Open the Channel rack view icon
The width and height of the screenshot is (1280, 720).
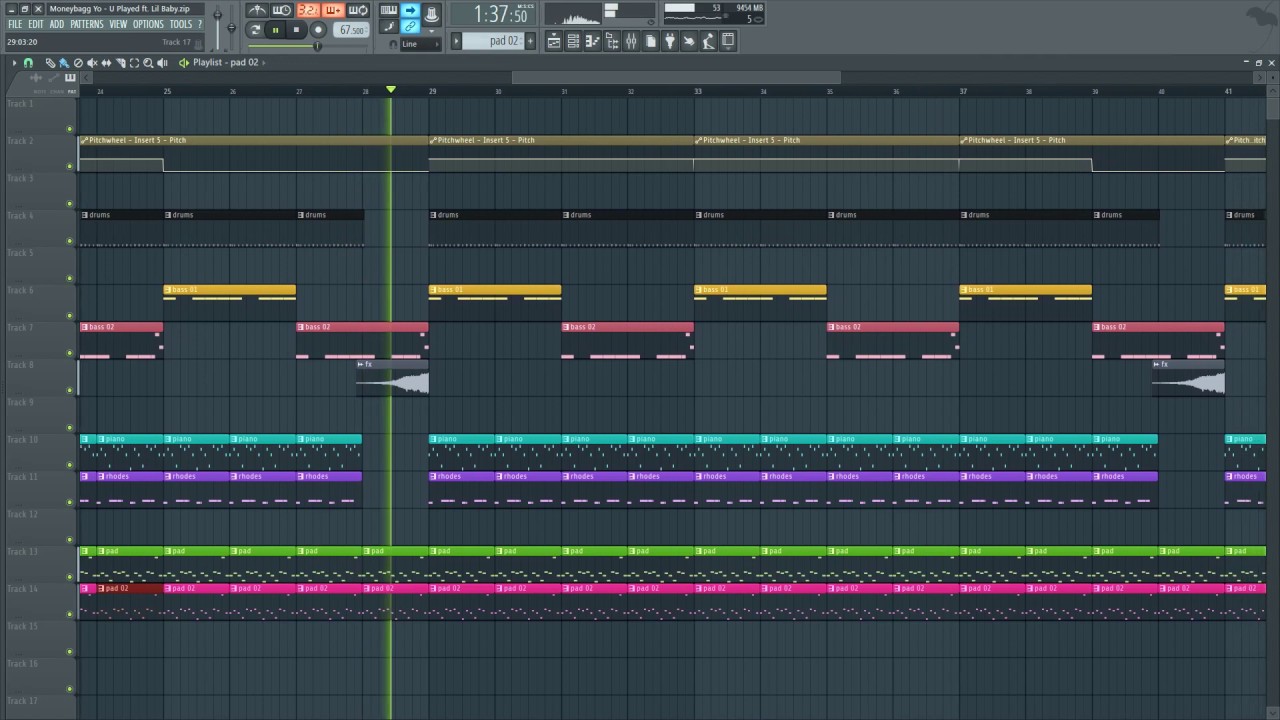[x=573, y=41]
